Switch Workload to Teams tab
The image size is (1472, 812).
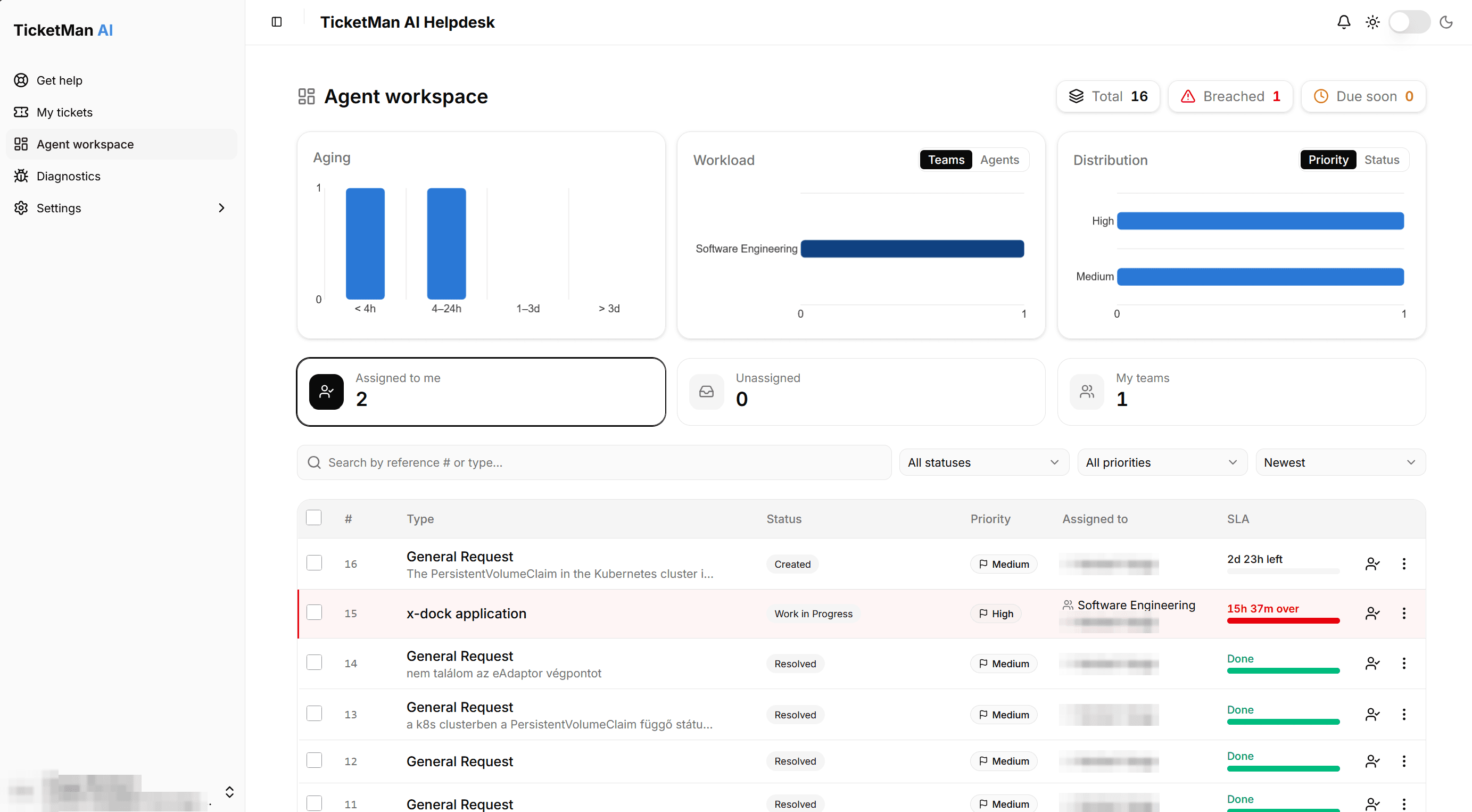pyautogui.click(x=946, y=160)
